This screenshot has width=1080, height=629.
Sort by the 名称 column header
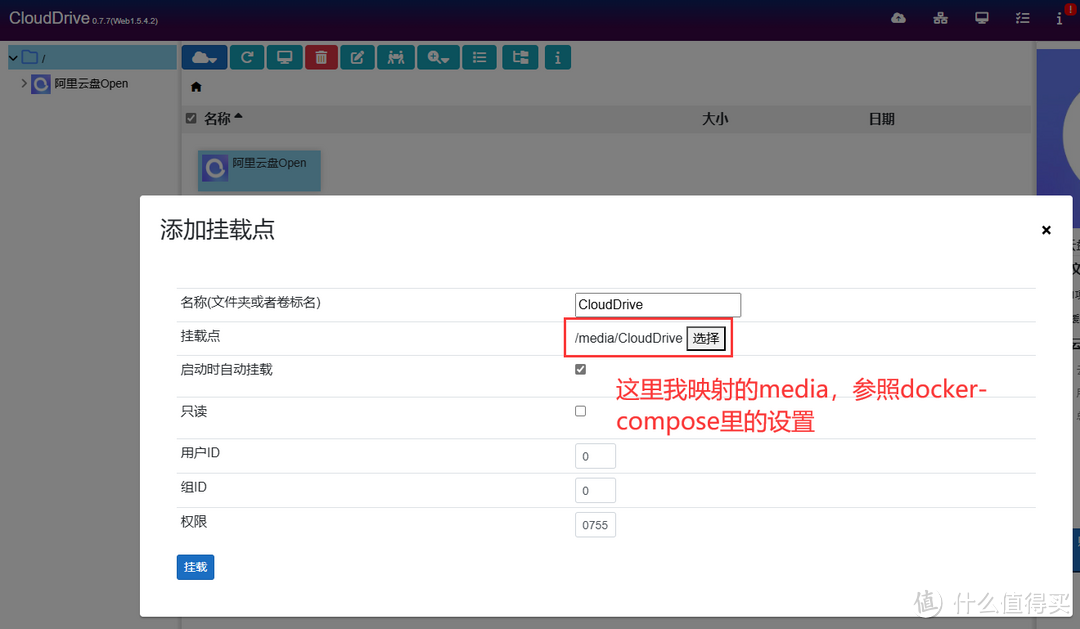pos(216,117)
